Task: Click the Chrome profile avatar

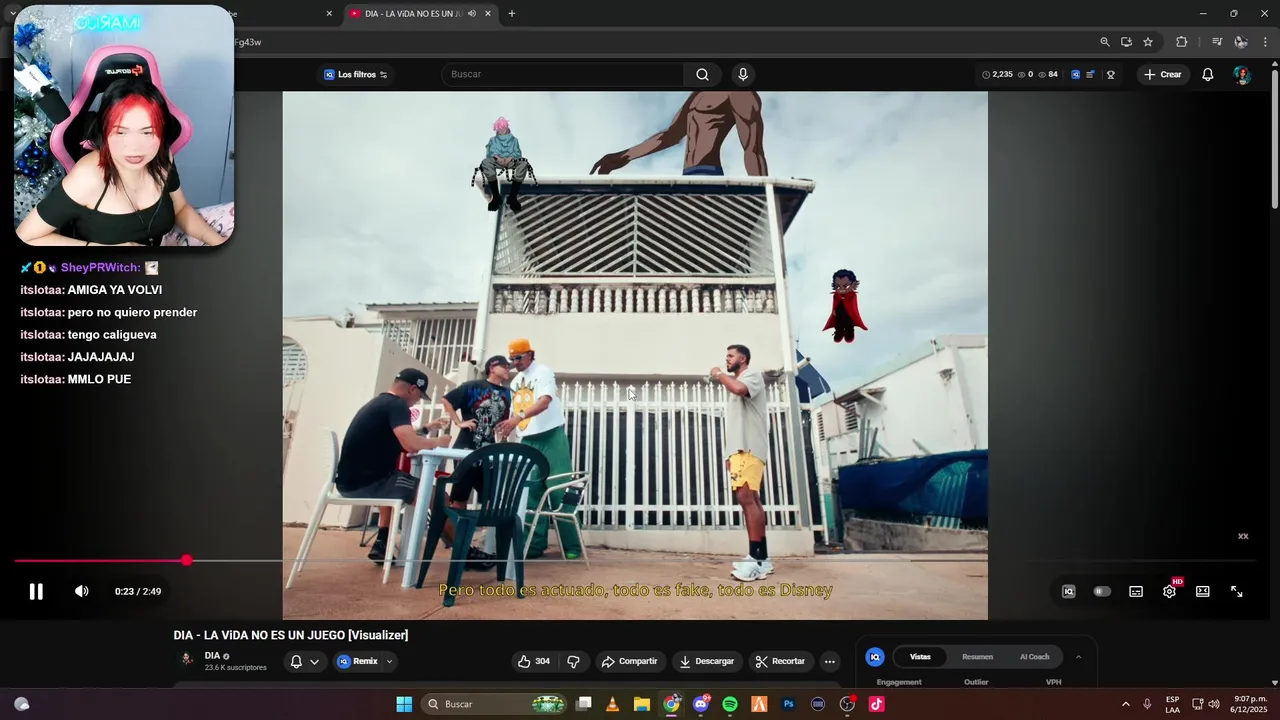Action: coord(1241,42)
